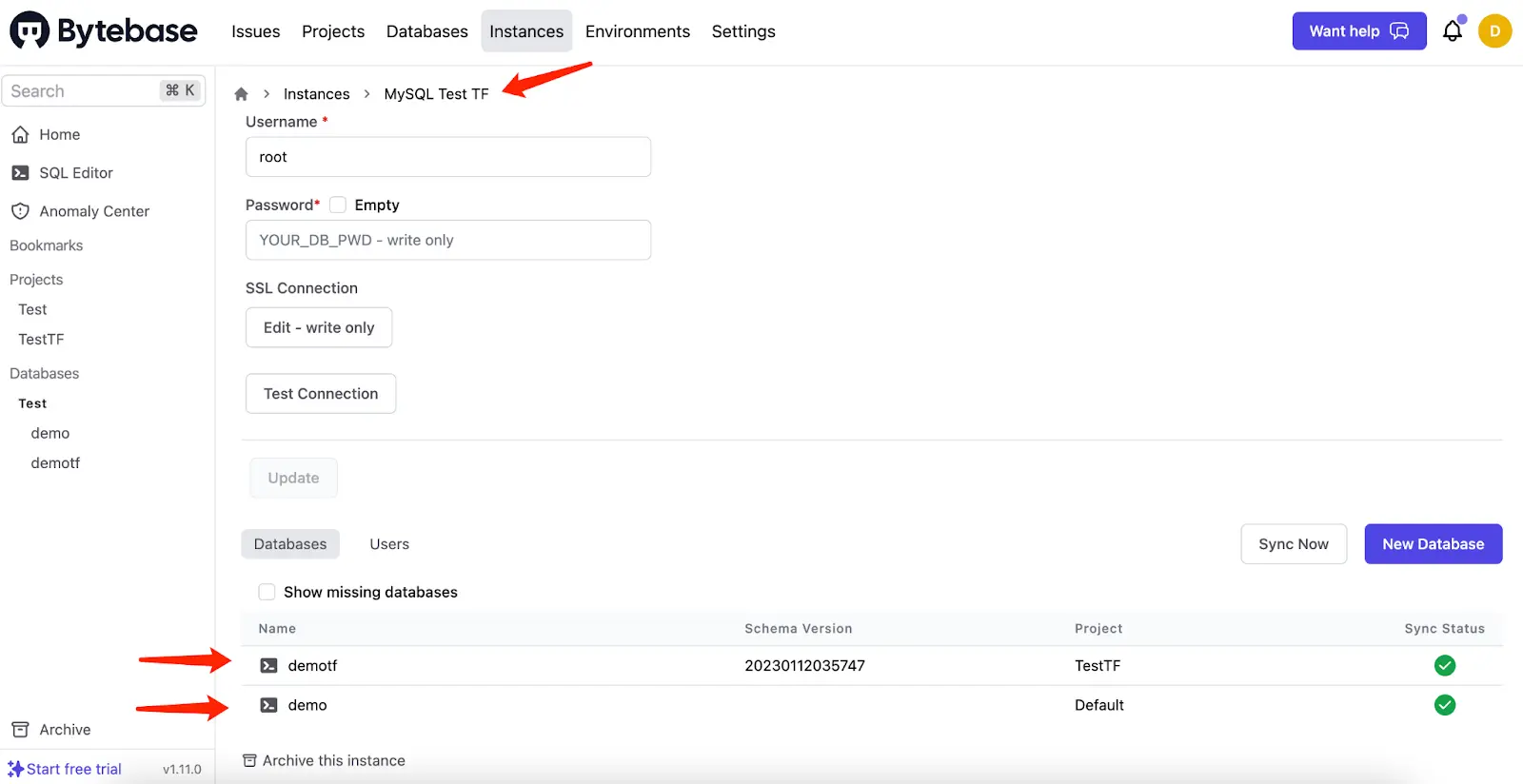Open SQL Editor in the sidebar

coord(76,173)
